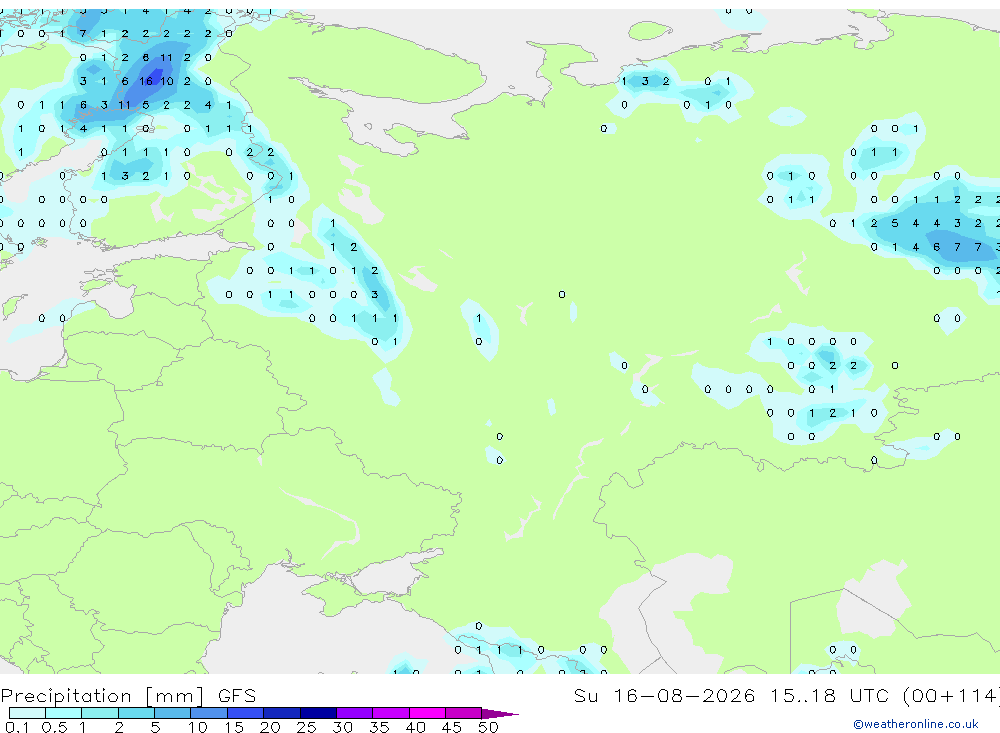The width and height of the screenshot is (1000, 733).
Task: Click the 30–35 mm purple legend swatch
Action: [x=354, y=713]
